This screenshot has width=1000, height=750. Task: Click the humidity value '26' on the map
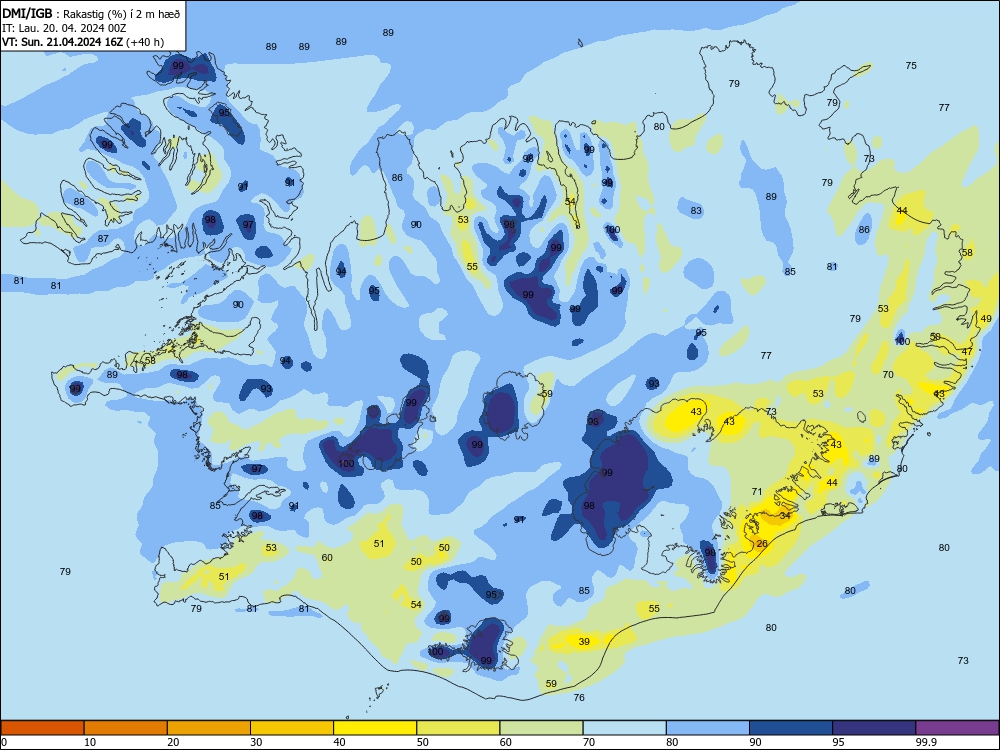pos(762,544)
